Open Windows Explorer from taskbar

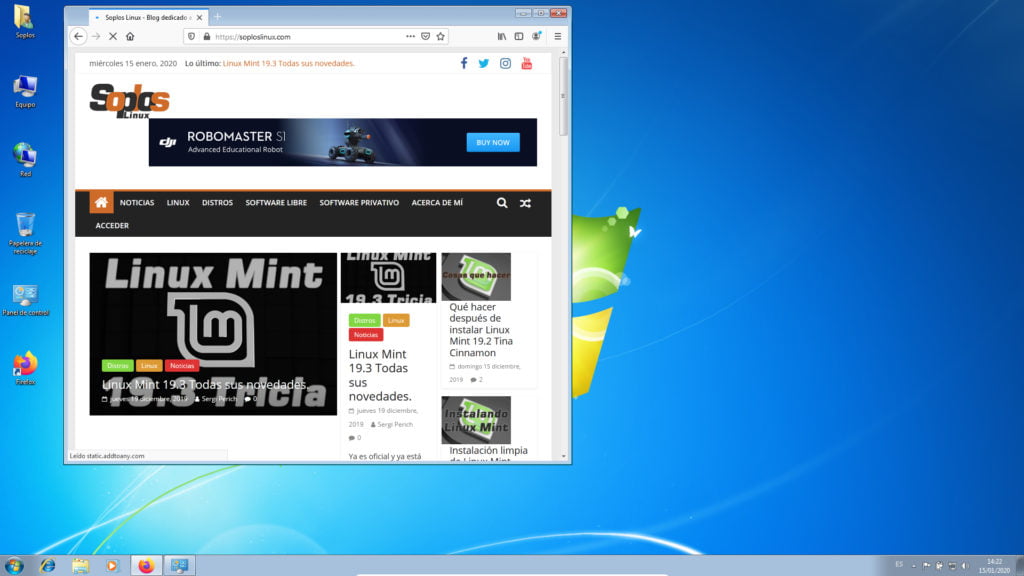coord(80,566)
